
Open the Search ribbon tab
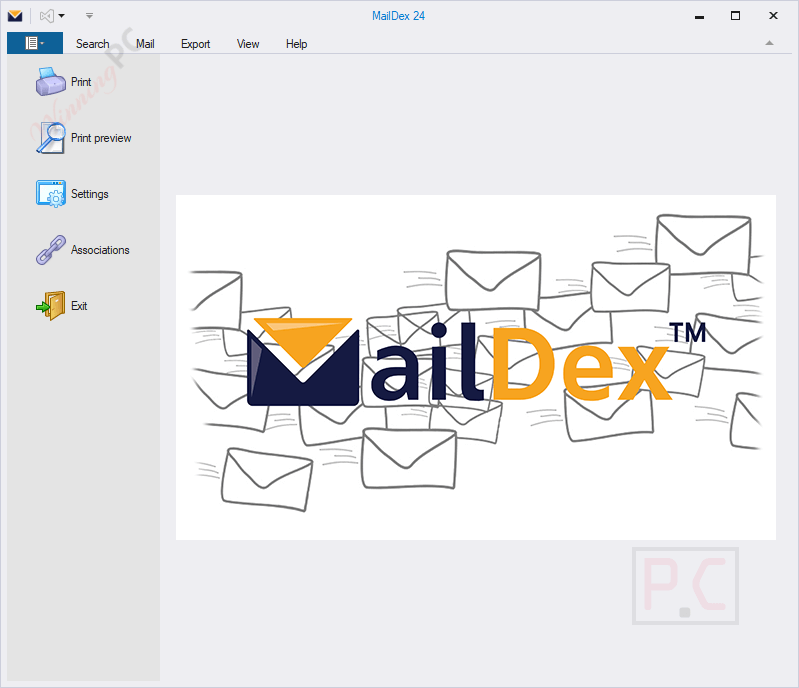pyautogui.click(x=92, y=44)
